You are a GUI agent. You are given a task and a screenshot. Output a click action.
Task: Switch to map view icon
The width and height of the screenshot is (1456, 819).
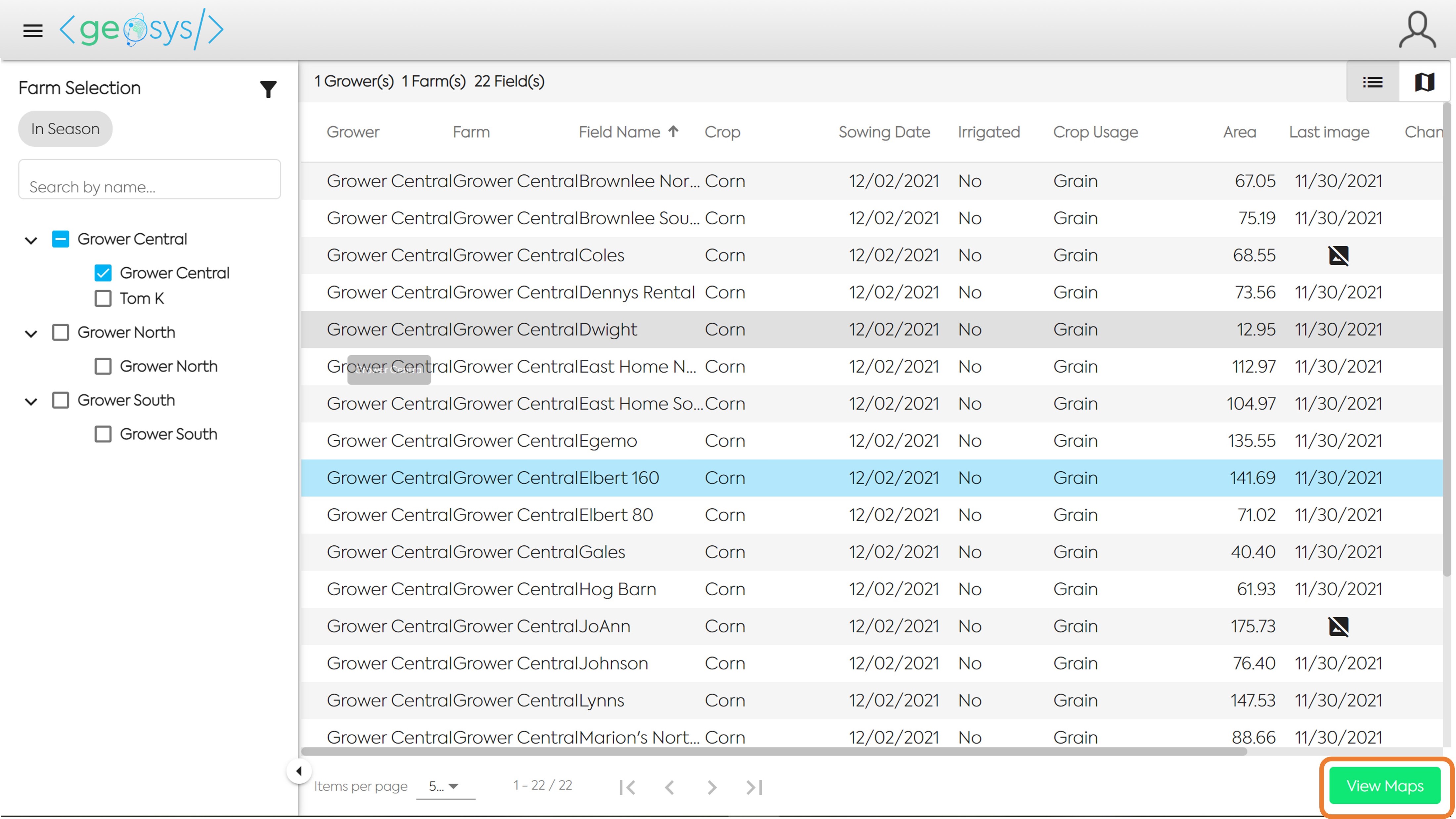(1424, 82)
